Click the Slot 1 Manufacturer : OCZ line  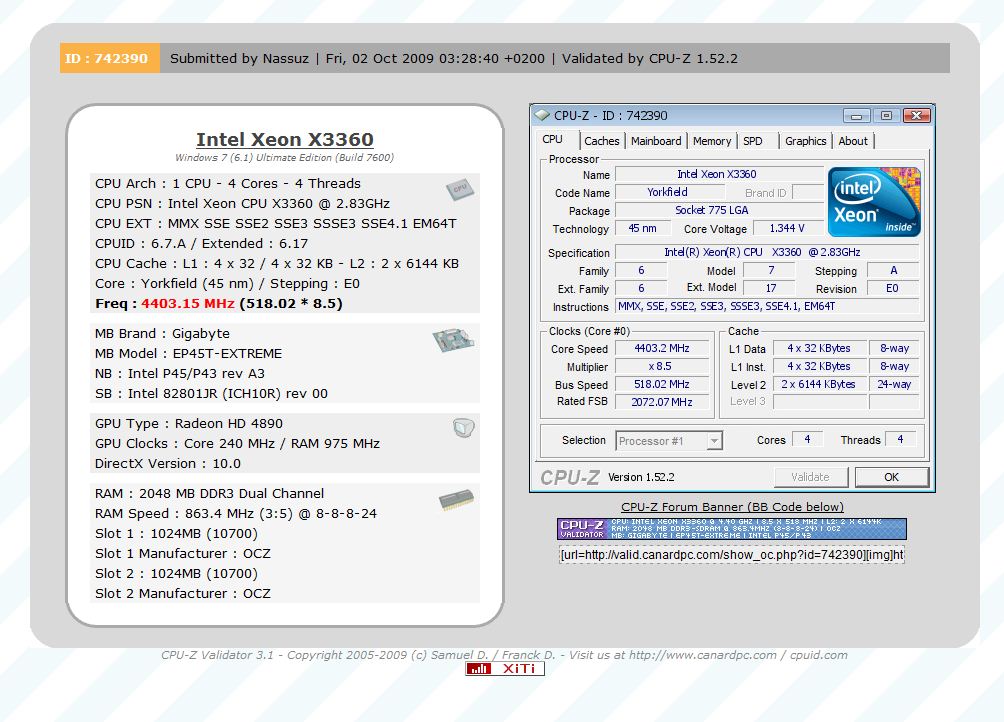point(182,554)
